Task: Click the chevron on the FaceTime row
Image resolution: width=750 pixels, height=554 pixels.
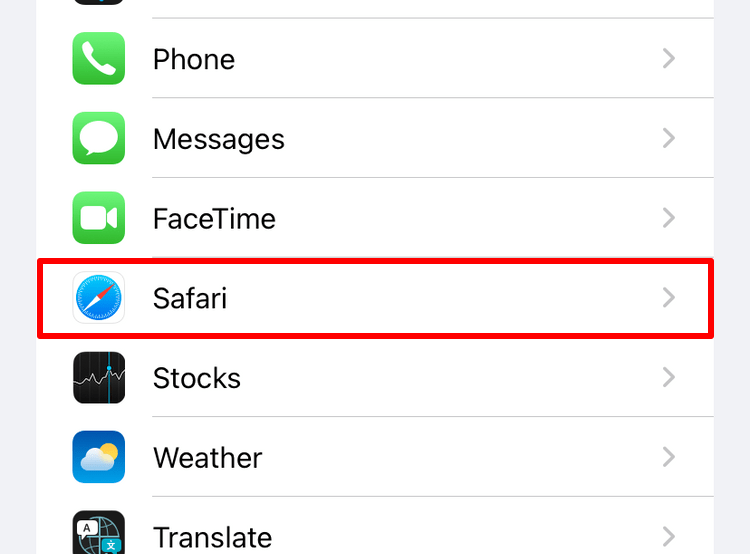Action: pos(669,218)
